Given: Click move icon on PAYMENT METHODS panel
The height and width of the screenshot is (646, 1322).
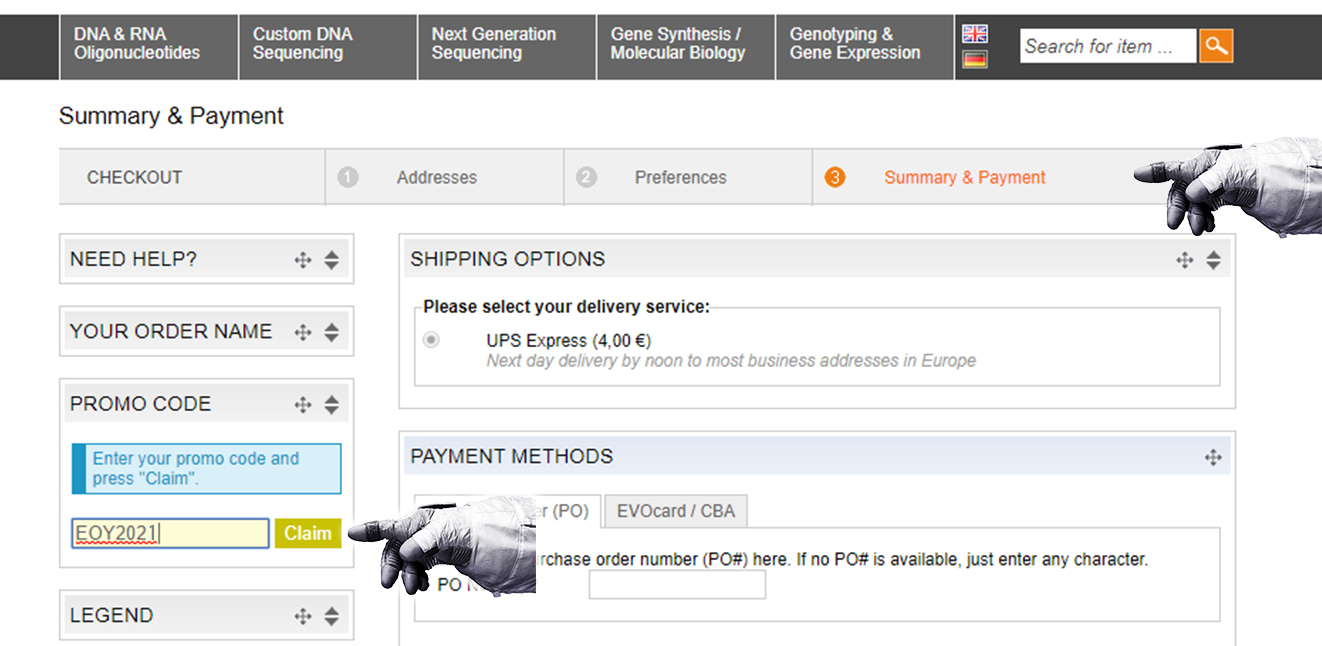Looking at the screenshot, I should 1213,458.
